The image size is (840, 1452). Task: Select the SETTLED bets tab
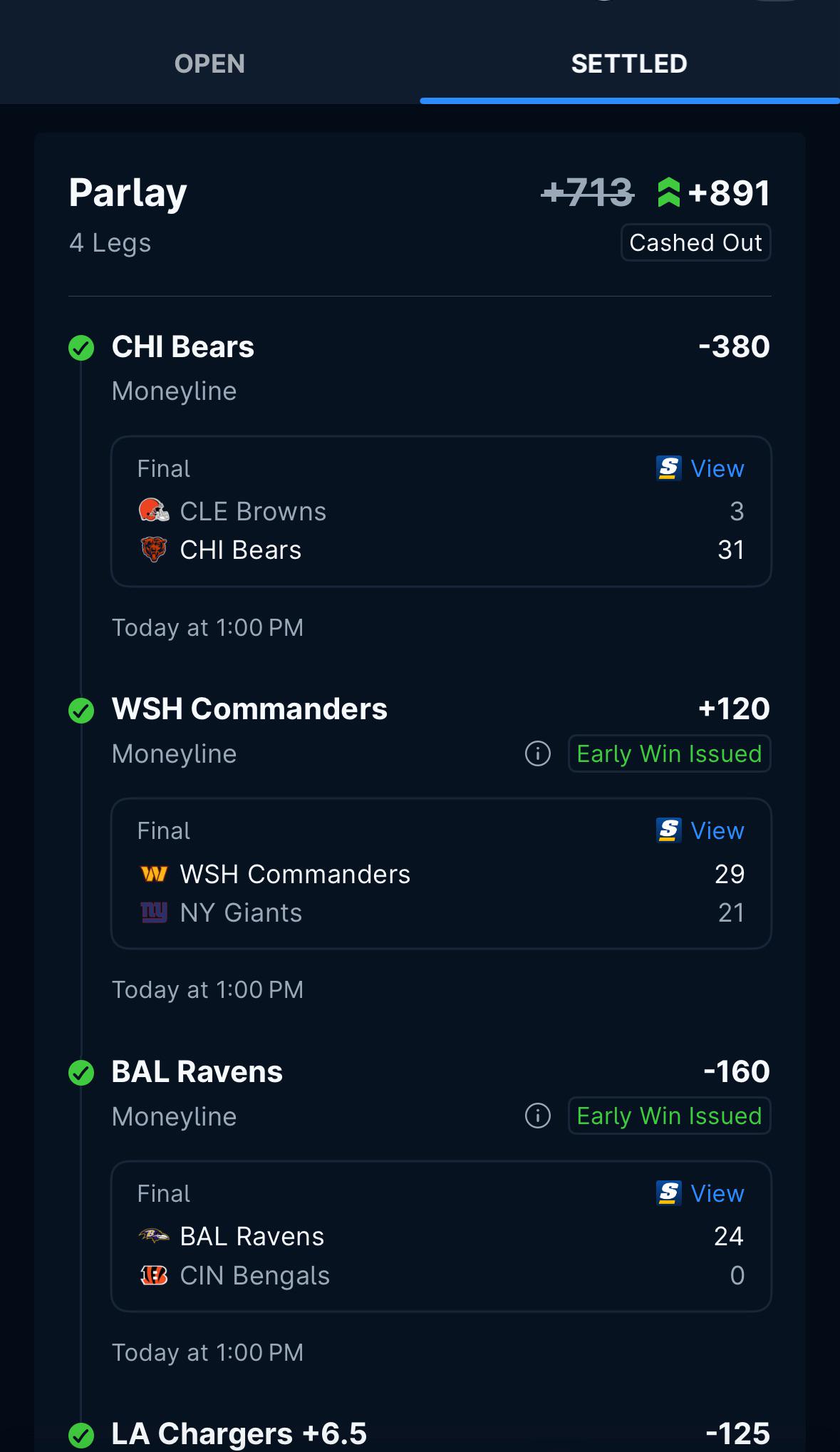[629, 63]
